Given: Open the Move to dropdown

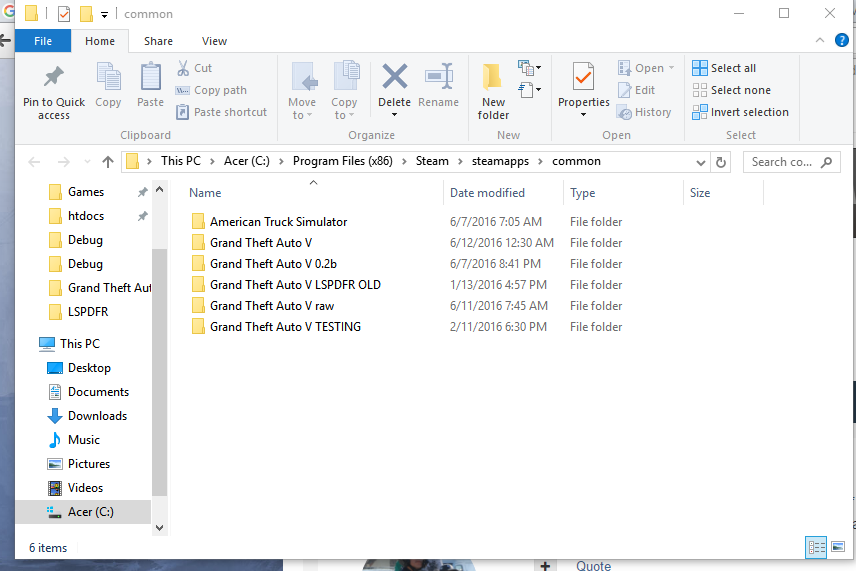Looking at the screenshot, I should click(302, 91).
